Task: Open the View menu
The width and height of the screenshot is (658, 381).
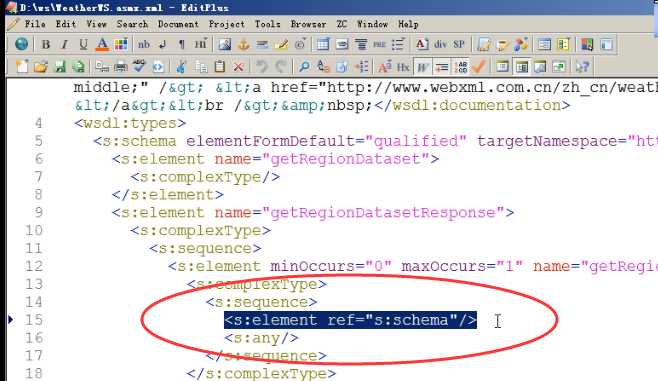Action: tap(97, 24)
